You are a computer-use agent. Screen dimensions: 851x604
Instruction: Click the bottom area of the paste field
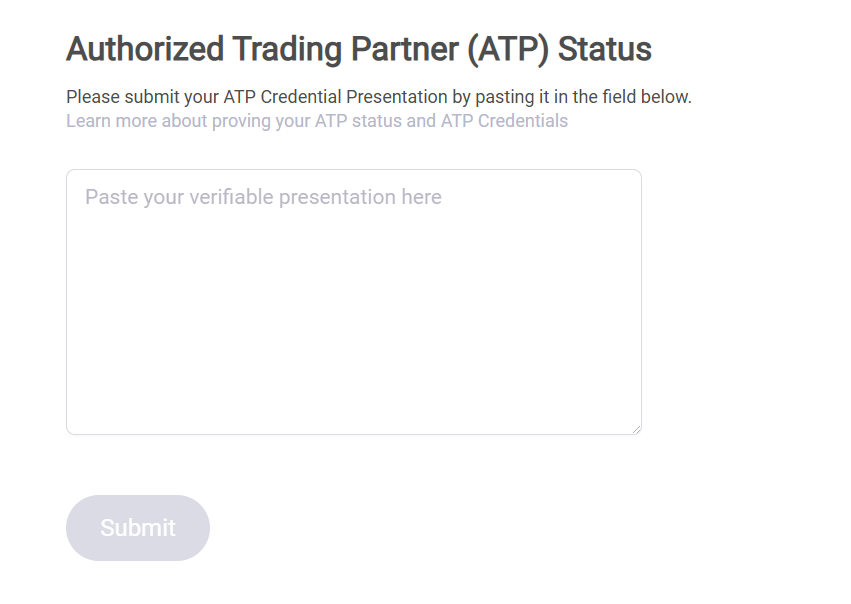pyautogui.click(x=353, y=410)
